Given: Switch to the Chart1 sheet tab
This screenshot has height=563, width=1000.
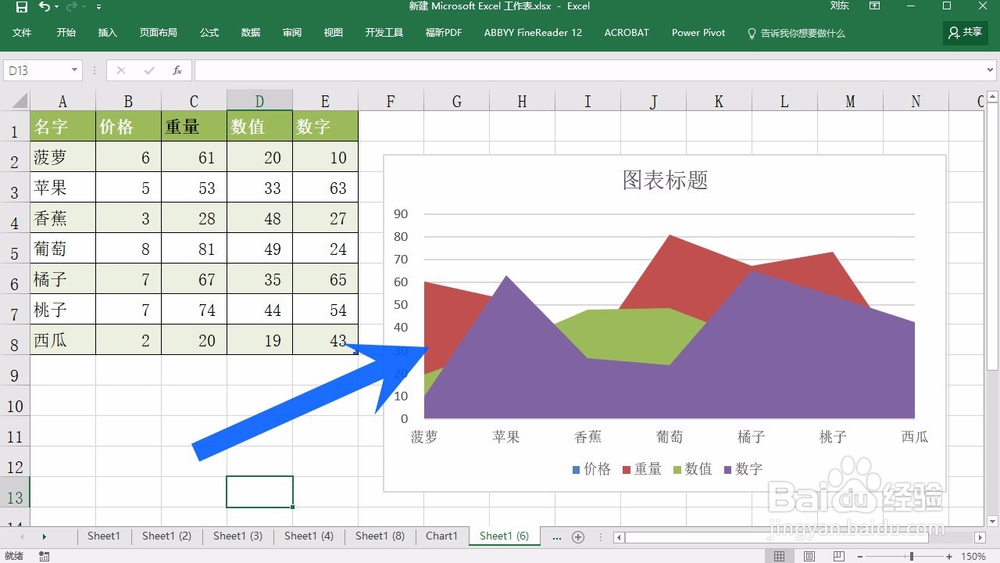Looking at the screenshot, I should [x=441, y=536].
